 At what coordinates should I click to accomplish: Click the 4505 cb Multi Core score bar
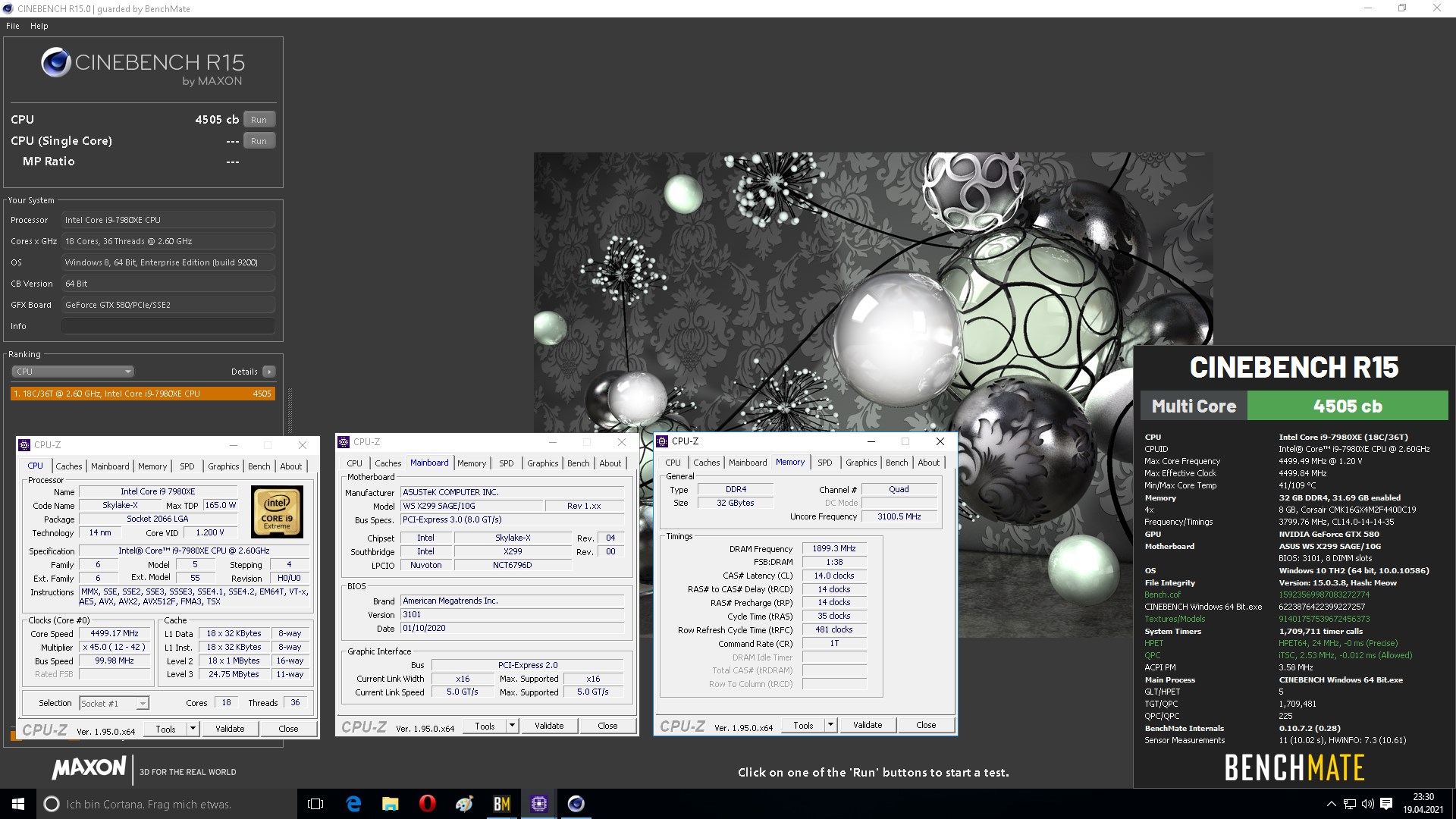[1348, 406]
